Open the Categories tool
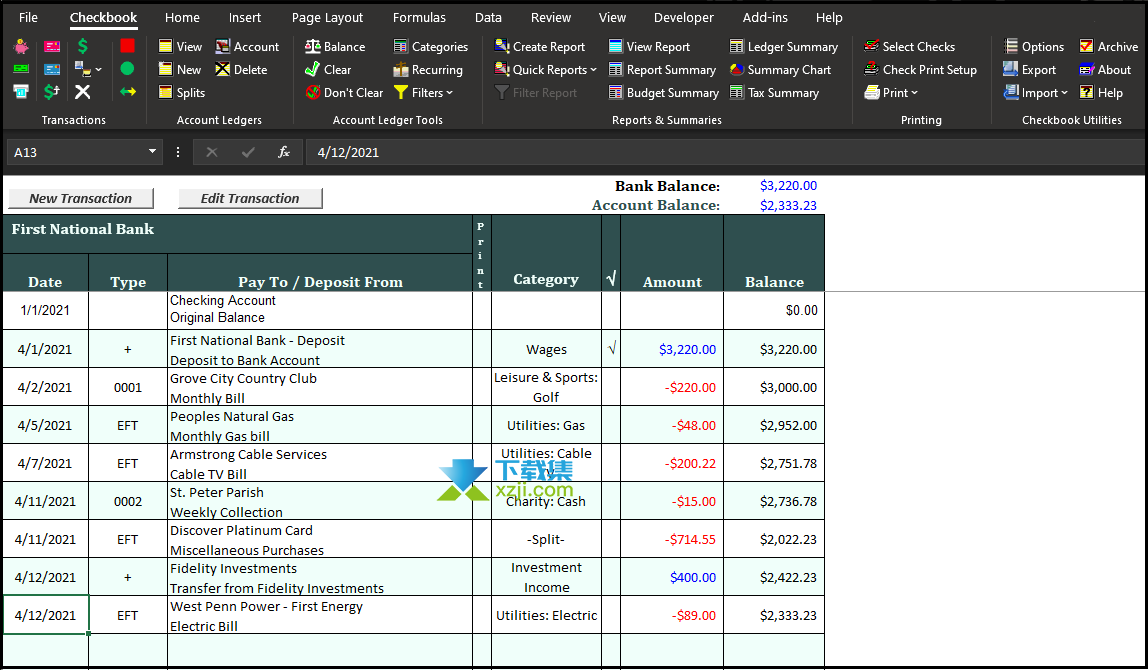1148x670 pixels. tap(430, 47)
